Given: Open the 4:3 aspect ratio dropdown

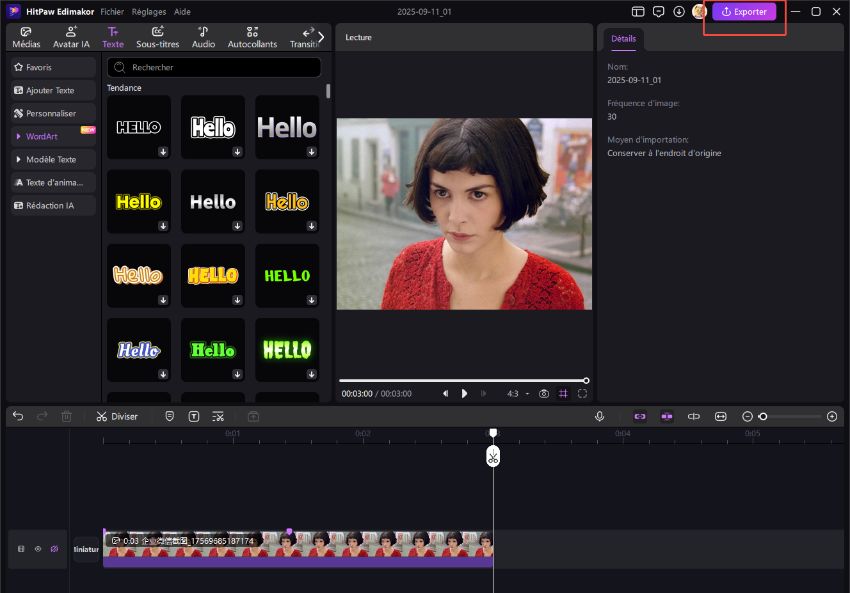Looking at the screenshot, I should tap(516, 393).
